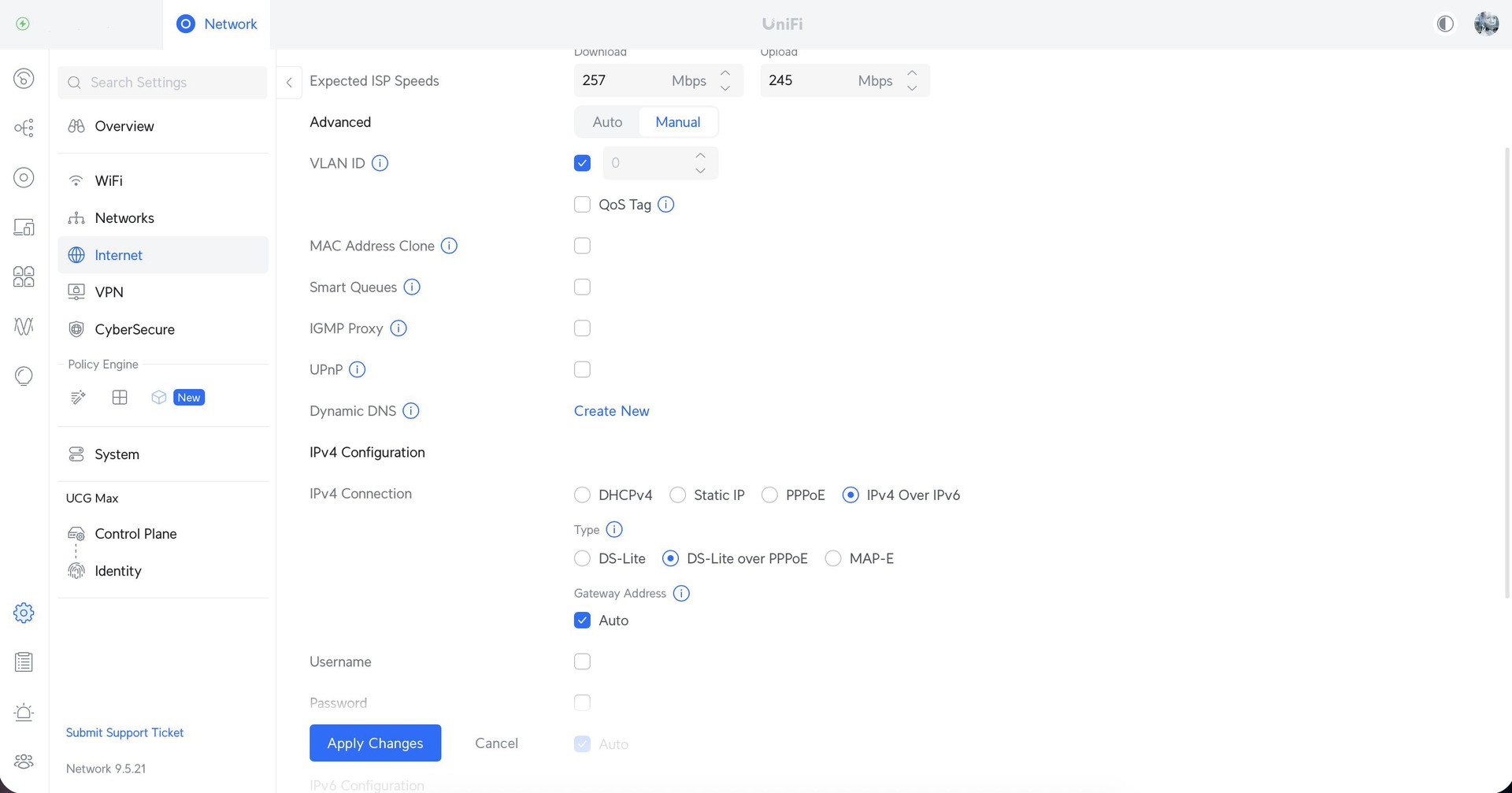Open the policy engine cube icon
The image size is (1512, 793).
click(x=159, y=397)
